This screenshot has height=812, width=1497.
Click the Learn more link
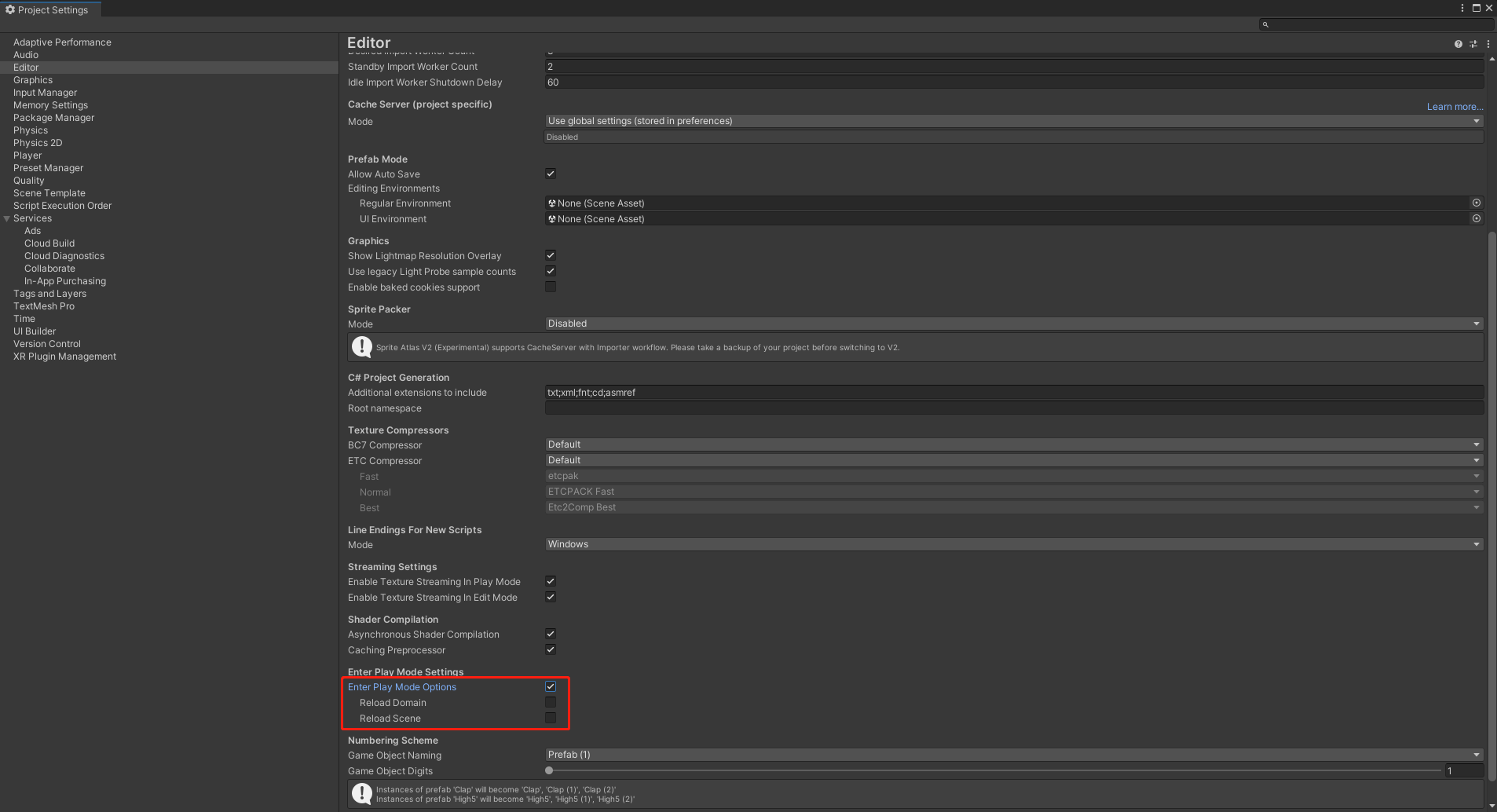(1454, 106)
